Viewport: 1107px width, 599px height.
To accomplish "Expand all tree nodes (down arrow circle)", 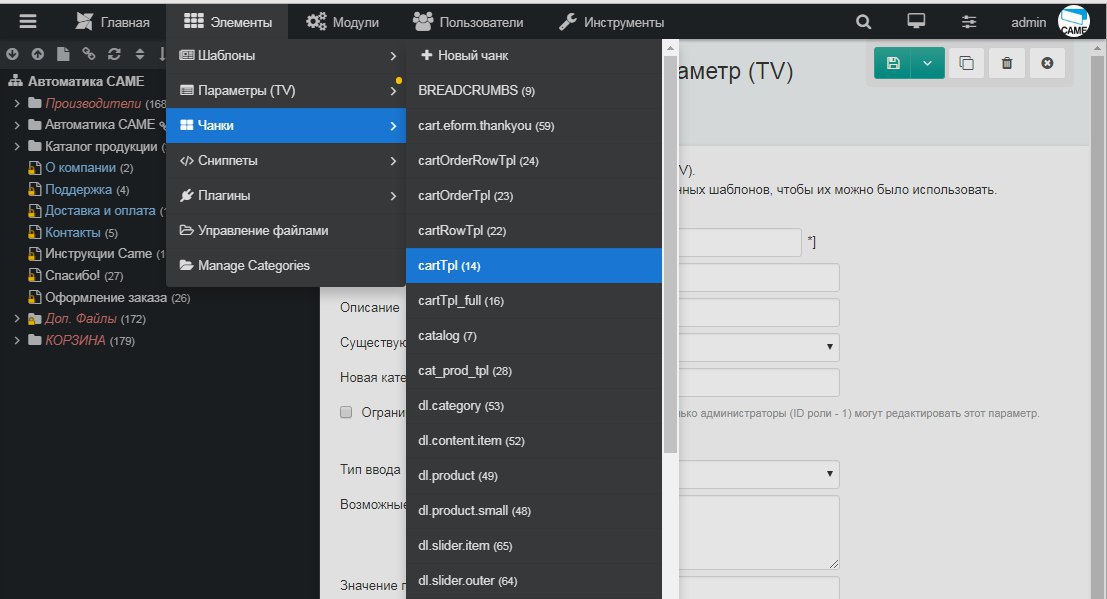I will pyautogui.click(x=12, y=54).
